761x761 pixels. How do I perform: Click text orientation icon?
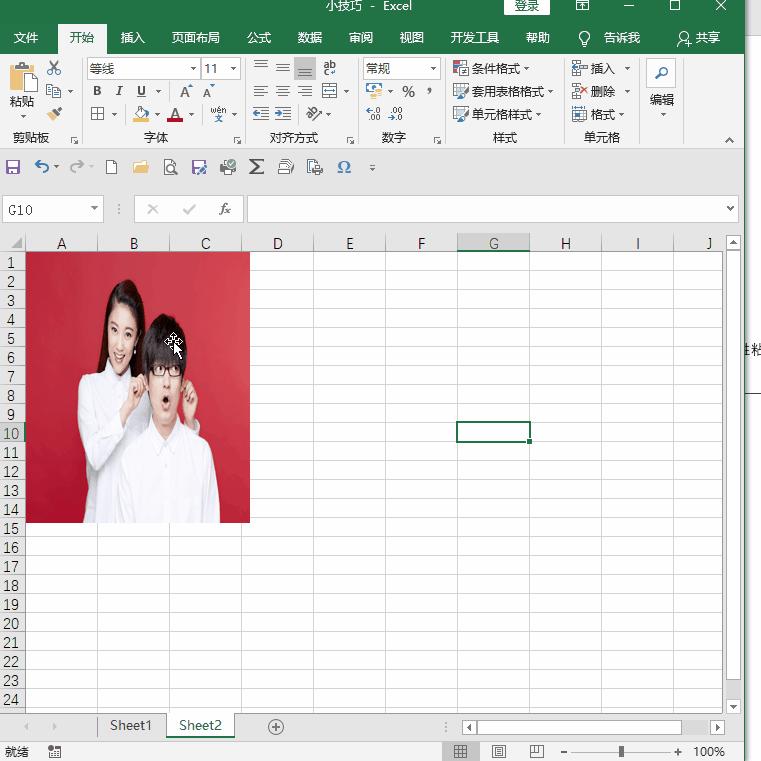[314, 114]
